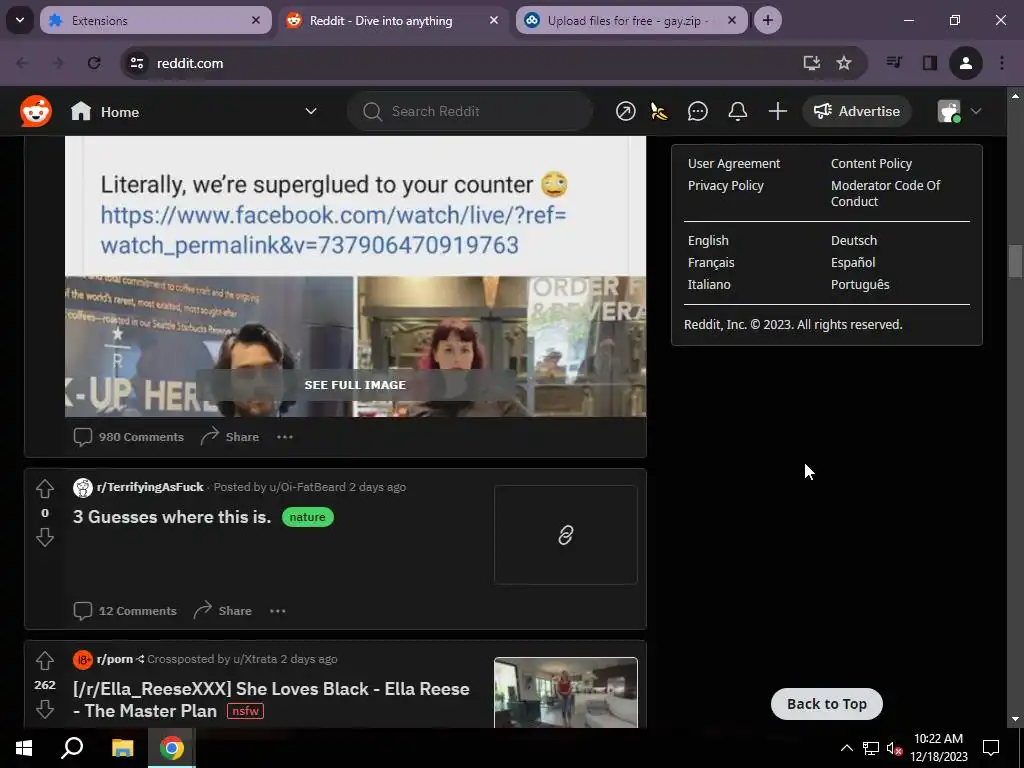Click the install app icon in address bar

(x=812, y=63)
